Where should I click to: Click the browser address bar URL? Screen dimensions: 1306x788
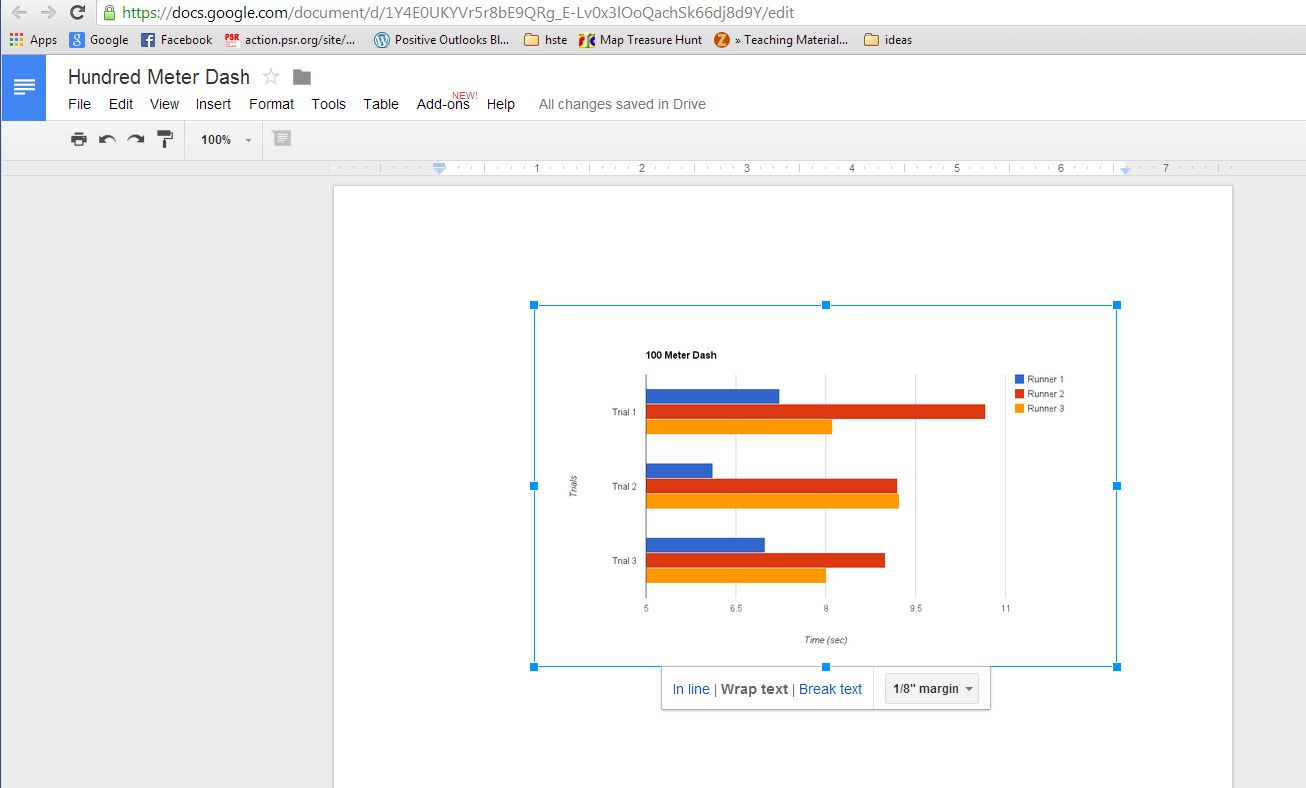pos(458,13)
